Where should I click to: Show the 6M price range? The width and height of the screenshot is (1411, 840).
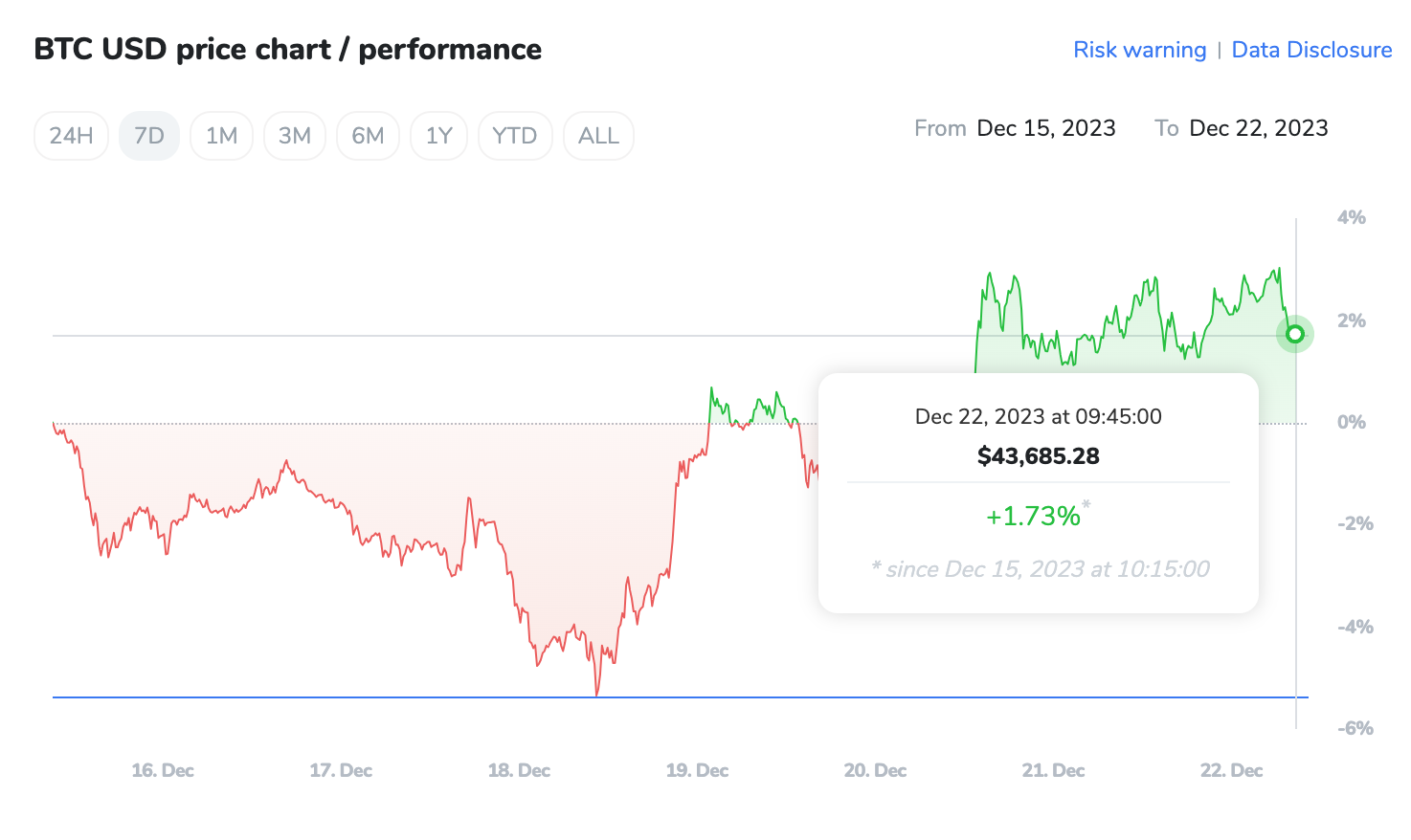point(368,136)
